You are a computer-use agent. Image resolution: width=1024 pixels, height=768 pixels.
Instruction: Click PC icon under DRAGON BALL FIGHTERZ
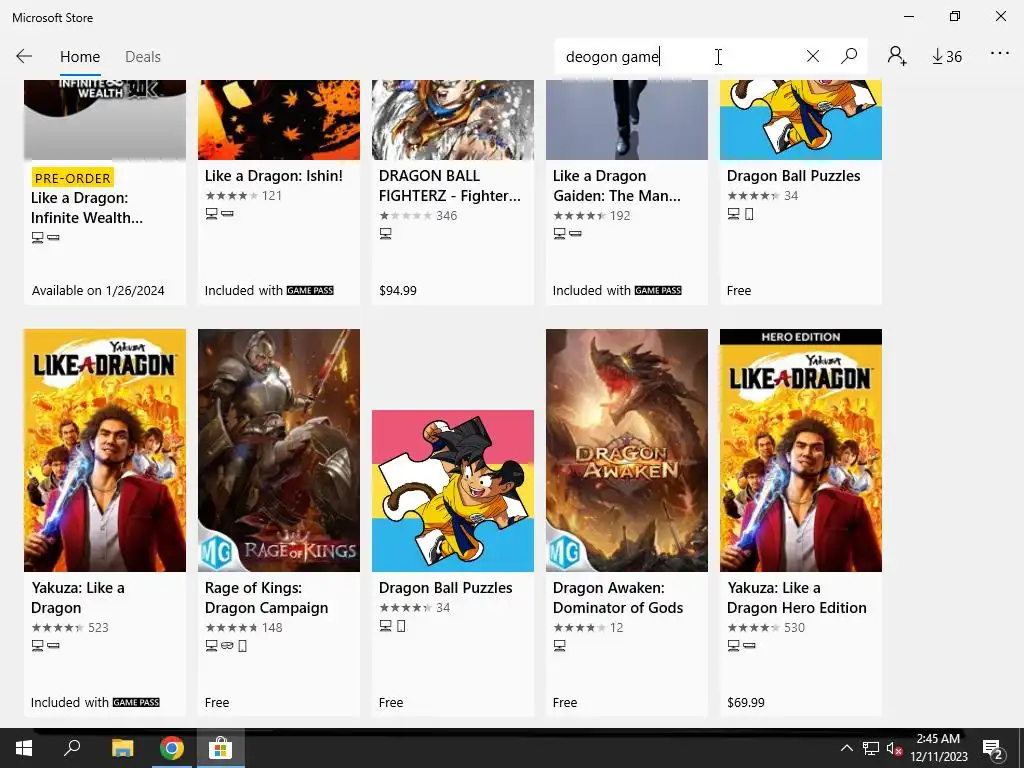tap(385, 234)
